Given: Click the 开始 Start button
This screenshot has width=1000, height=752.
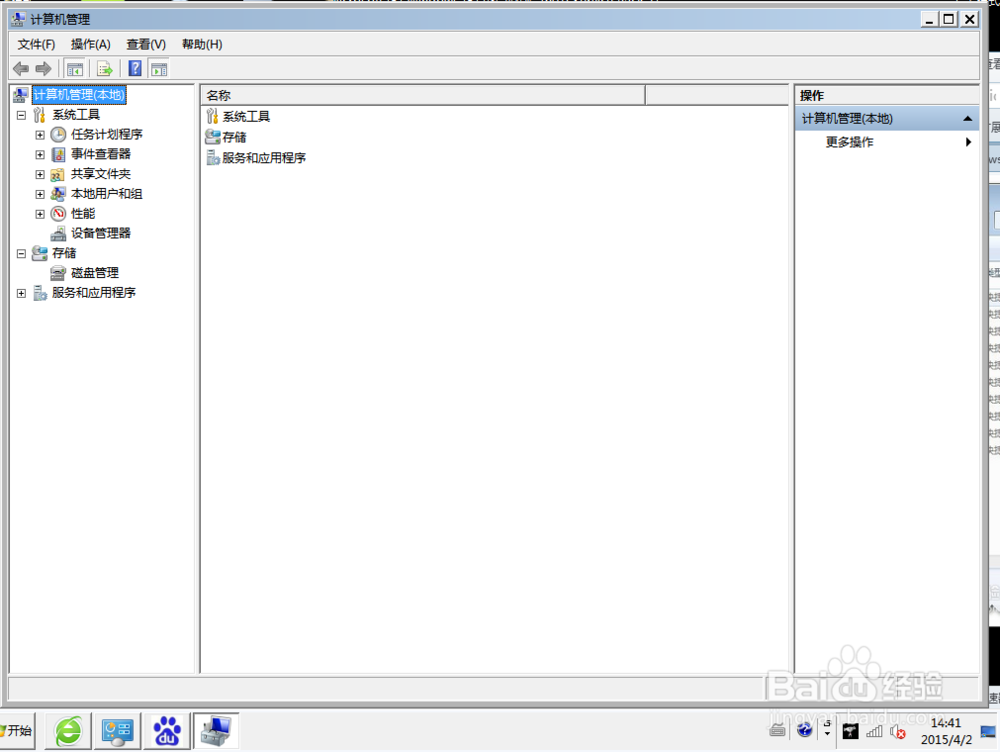Looking at the screenshot, I should pos(18,731).
